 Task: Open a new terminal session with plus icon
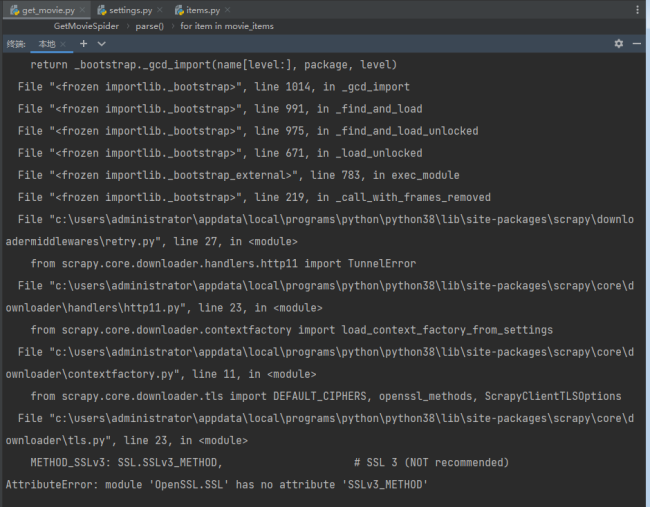pyautogui.click(x=84, y=44)
